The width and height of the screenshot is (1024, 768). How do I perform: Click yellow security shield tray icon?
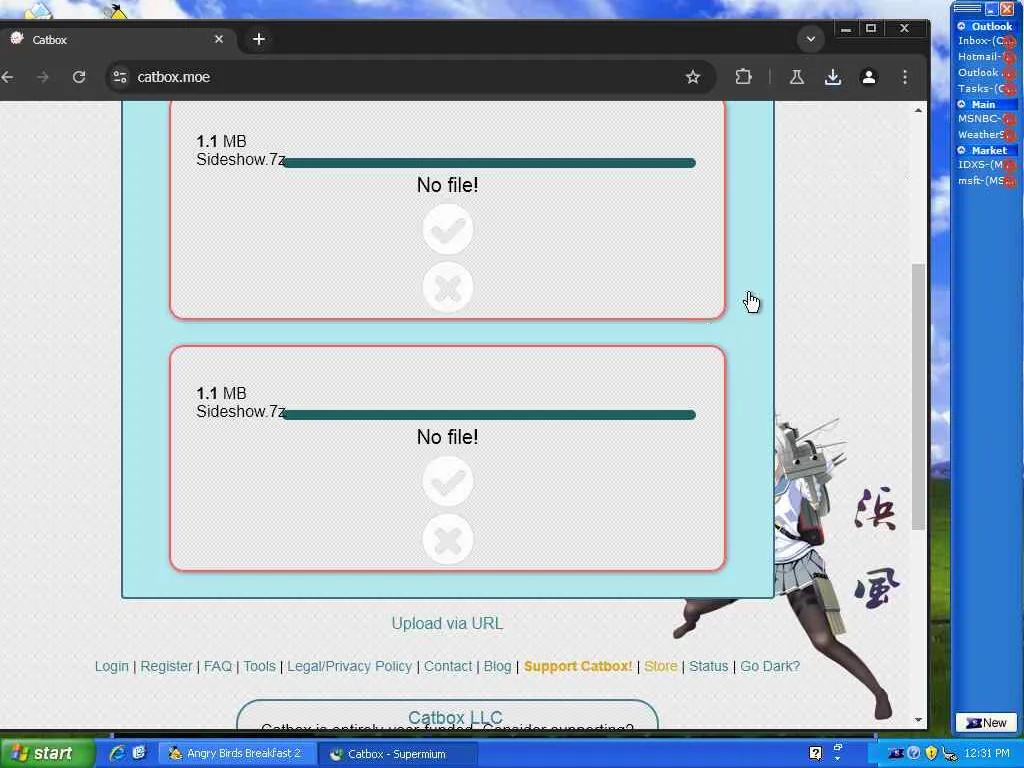931,754
